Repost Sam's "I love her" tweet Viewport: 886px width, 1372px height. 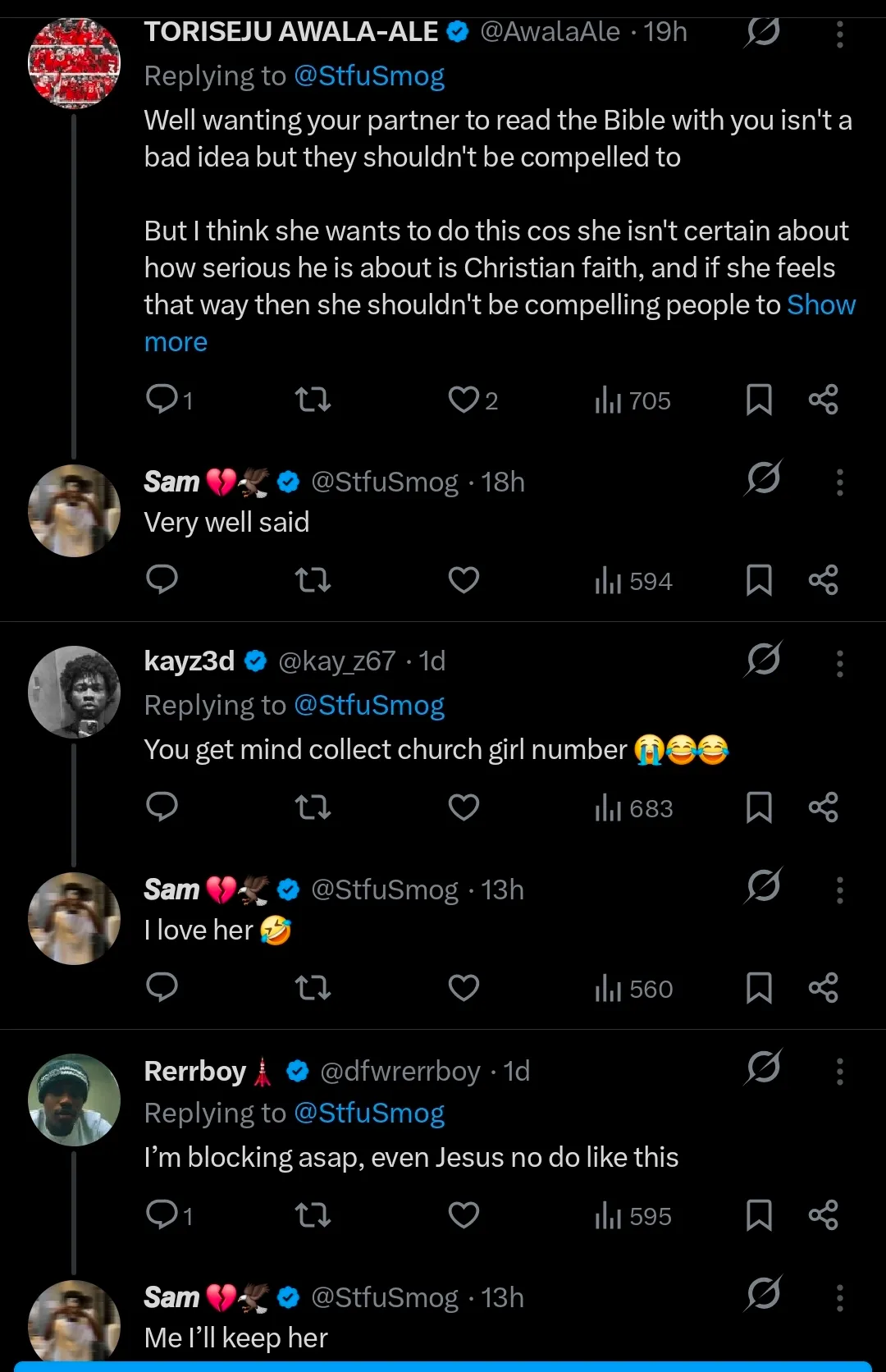click(313, 988)
